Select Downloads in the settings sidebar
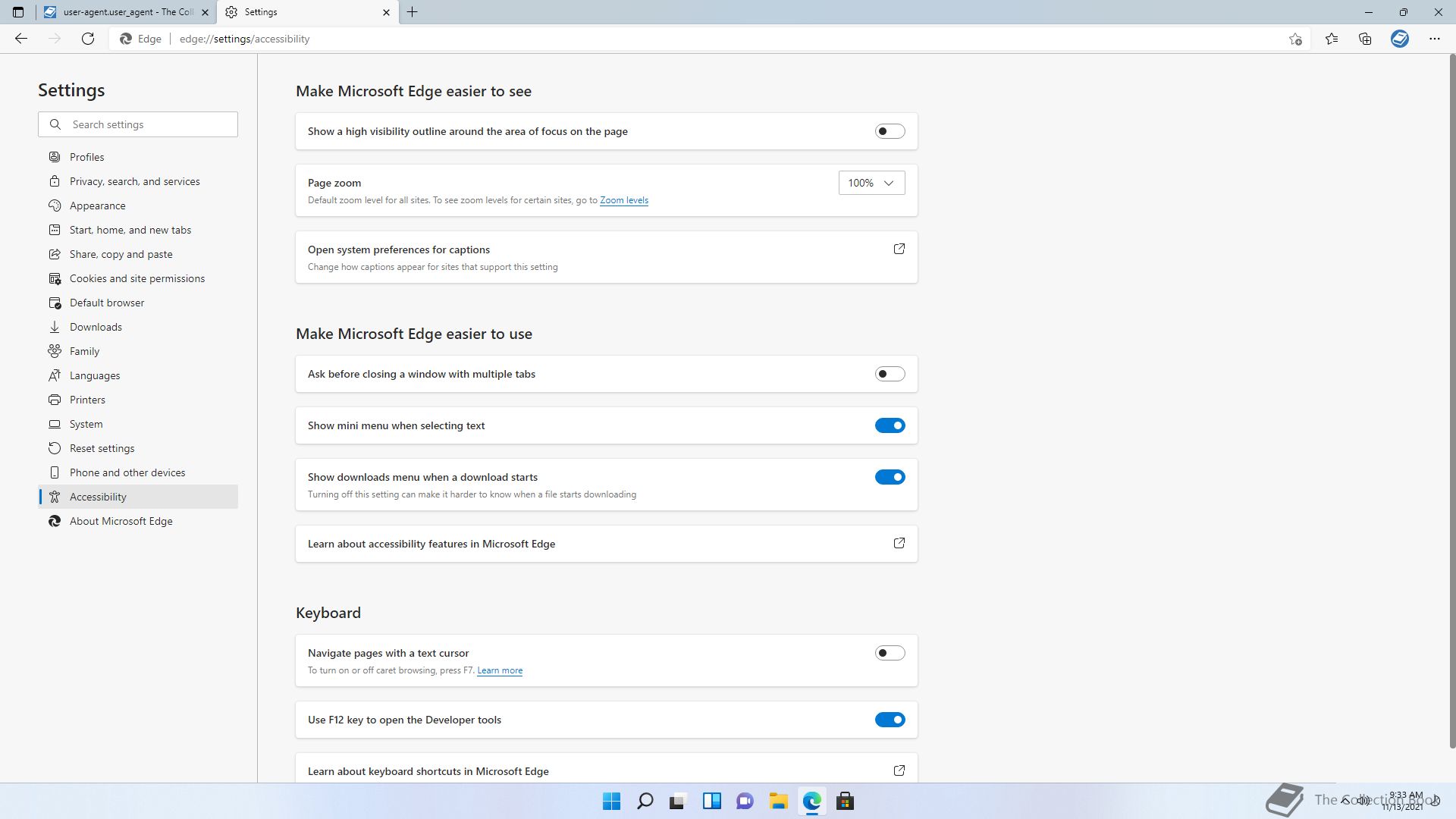This screenshot has width=1456, height=819. pyautogui.click(x=96, y=327)
